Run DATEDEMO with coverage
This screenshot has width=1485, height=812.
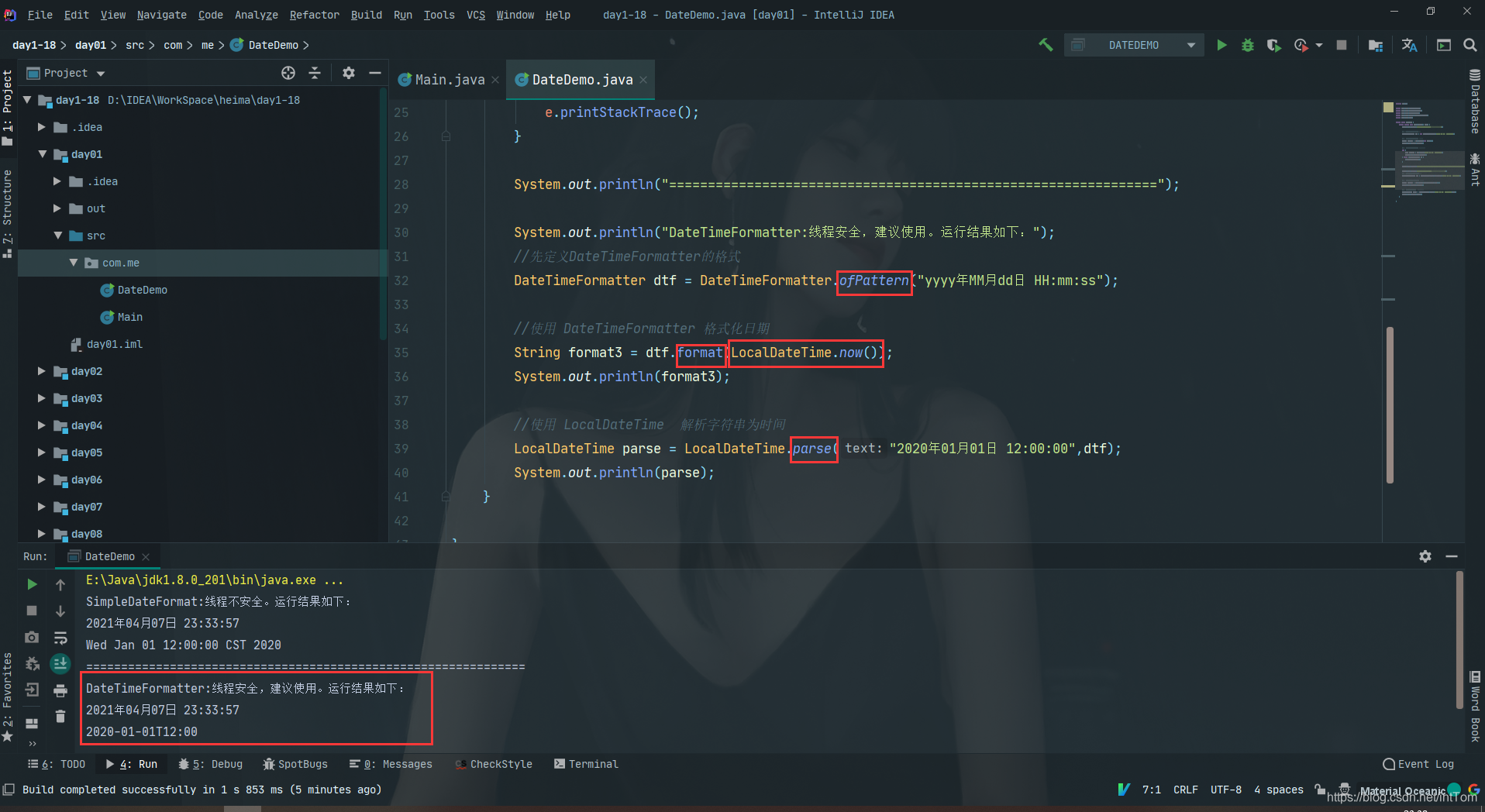point(1274,45)
